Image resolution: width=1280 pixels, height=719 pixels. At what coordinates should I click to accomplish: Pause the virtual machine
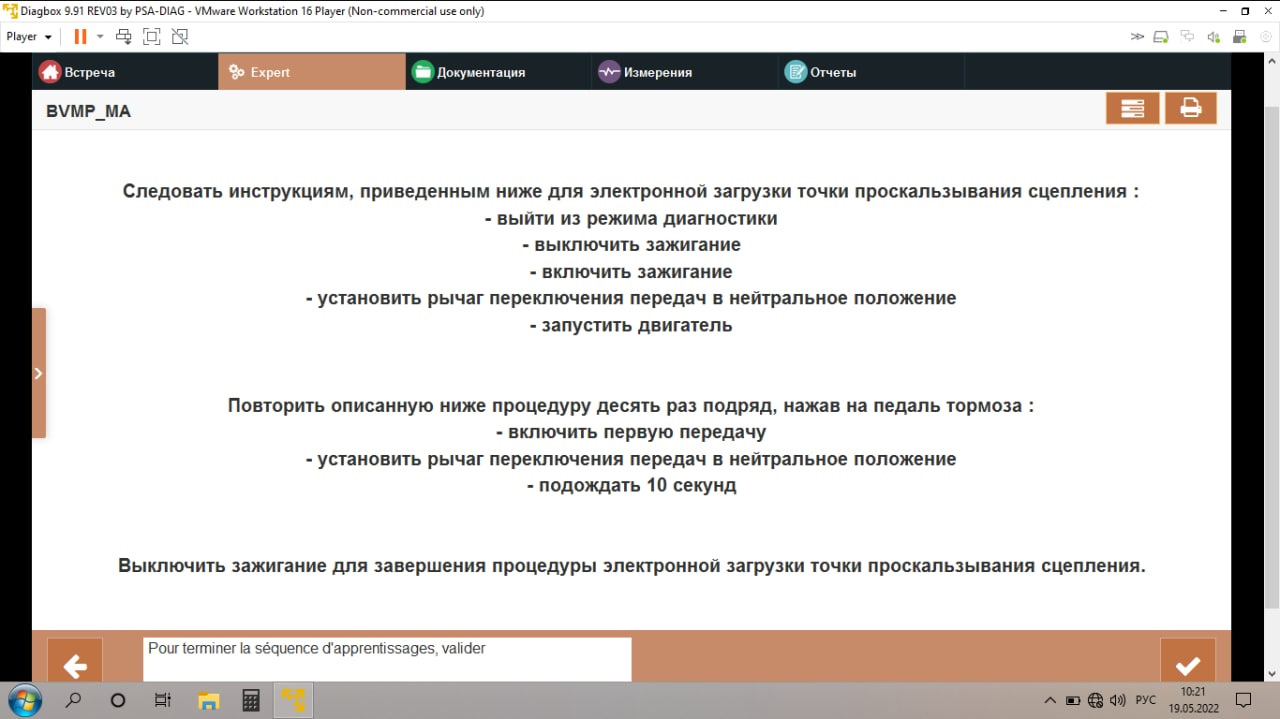point(80,36)
